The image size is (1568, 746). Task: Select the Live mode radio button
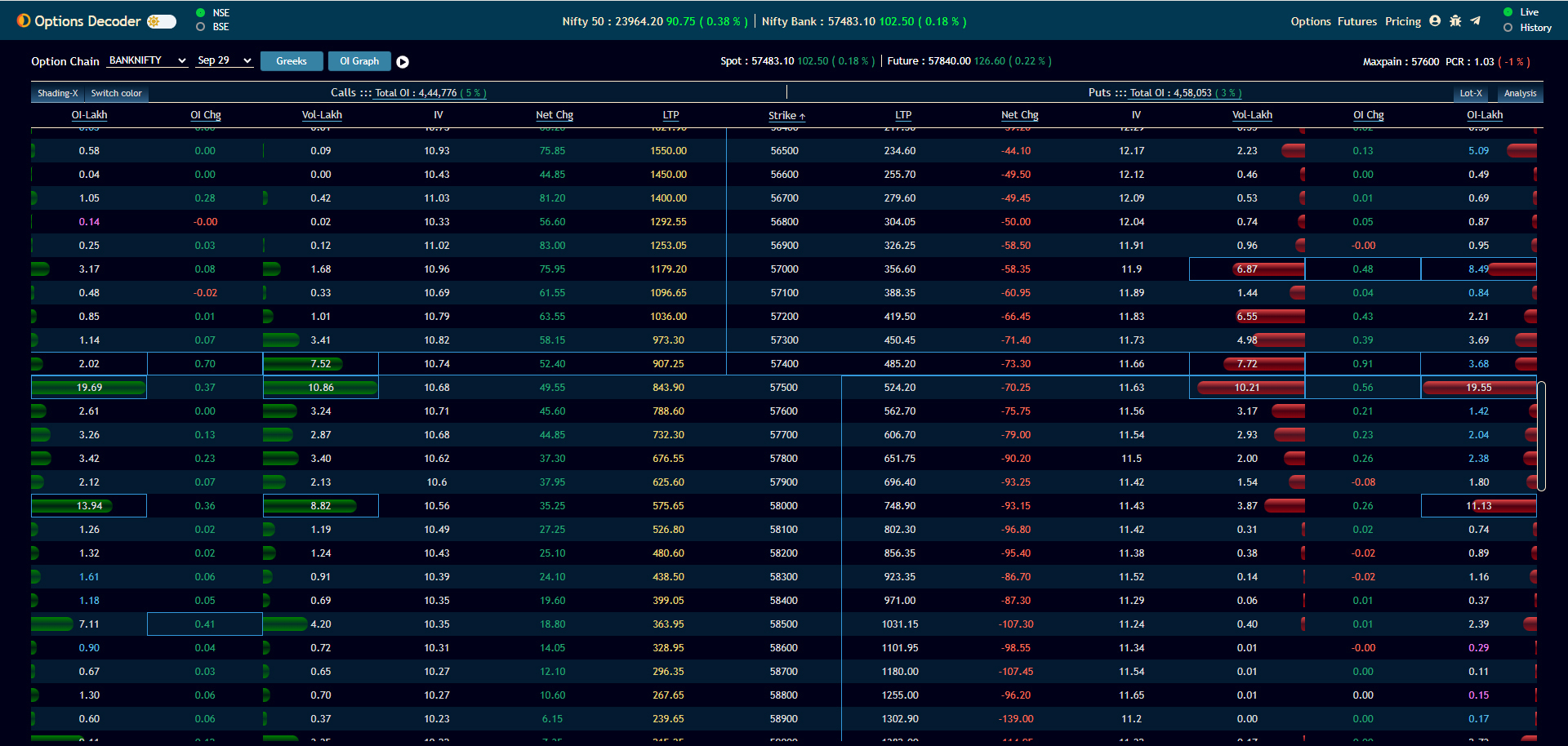[x=1508, y=12]
